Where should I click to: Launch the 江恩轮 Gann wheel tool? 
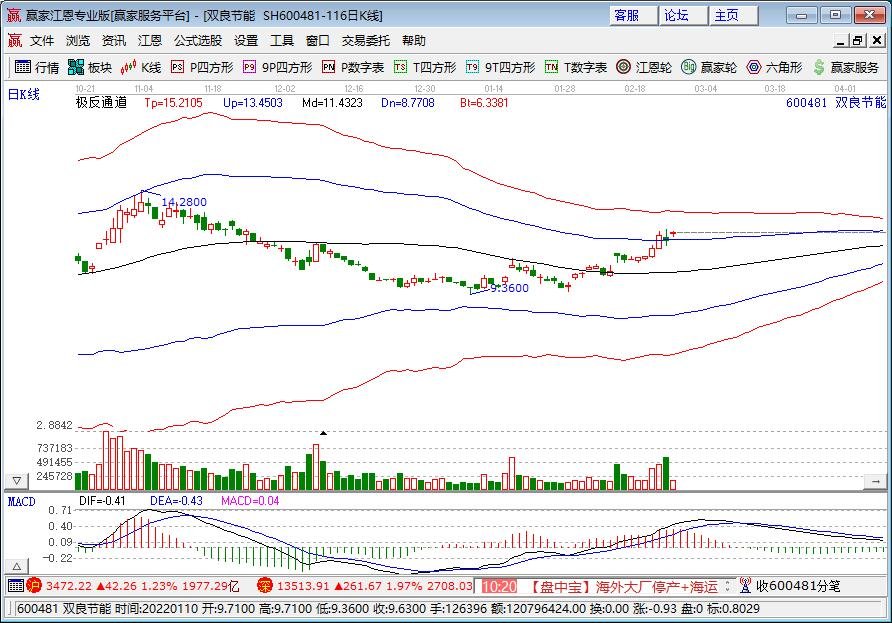644,67
